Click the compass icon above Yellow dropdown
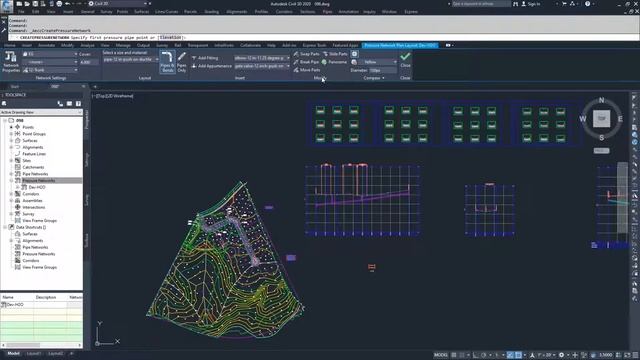Viewport: 640px width, 360px height. (x=354, y=54)
